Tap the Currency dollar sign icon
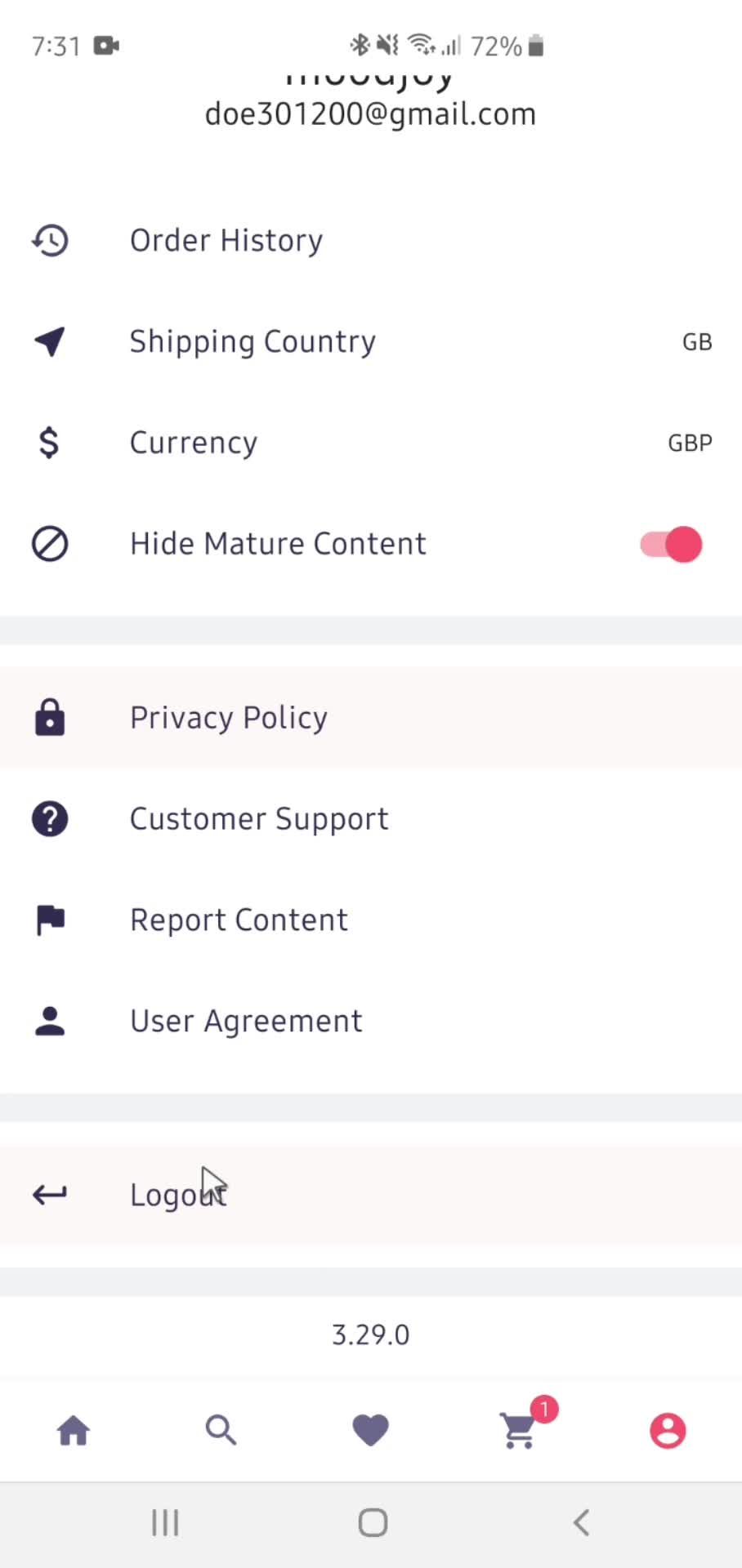742x1568 pixels. [x=49, y=443]
